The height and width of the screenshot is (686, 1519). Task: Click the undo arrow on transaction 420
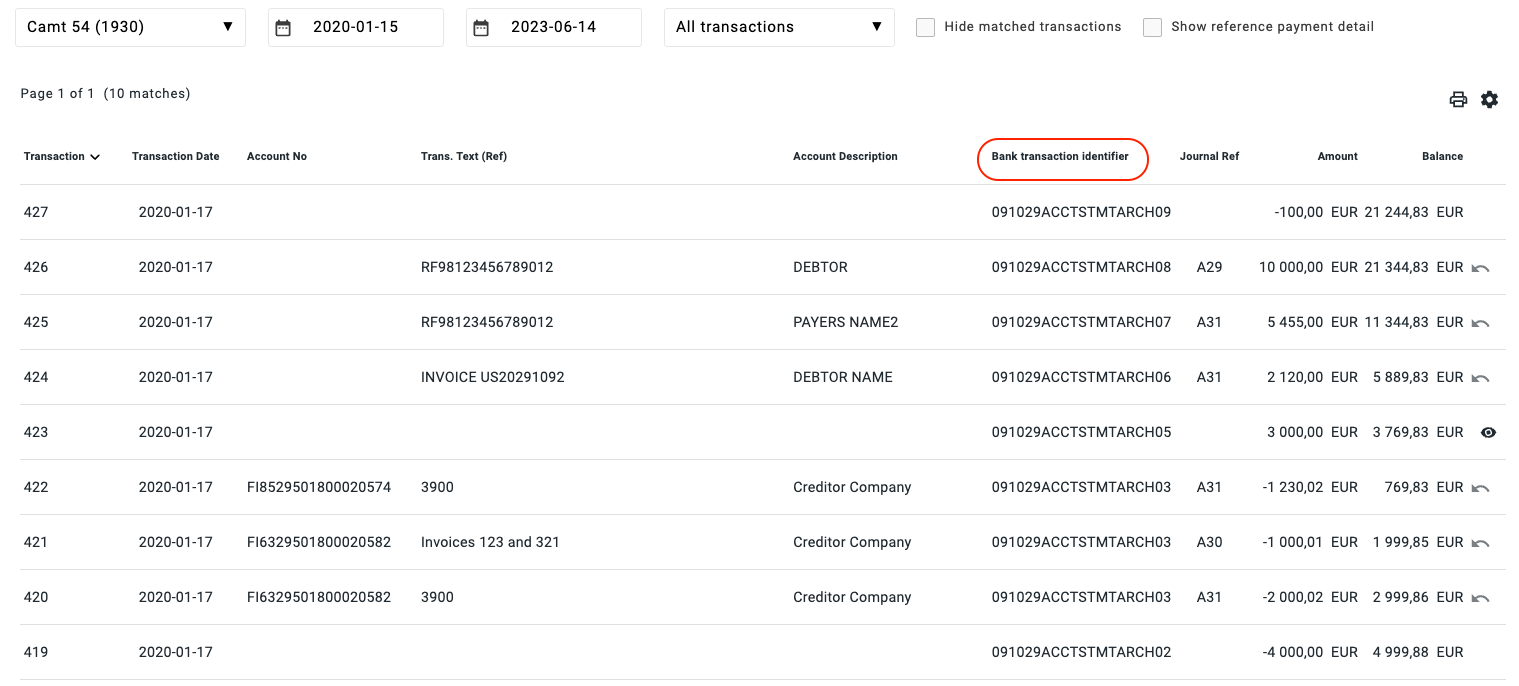1481,598
